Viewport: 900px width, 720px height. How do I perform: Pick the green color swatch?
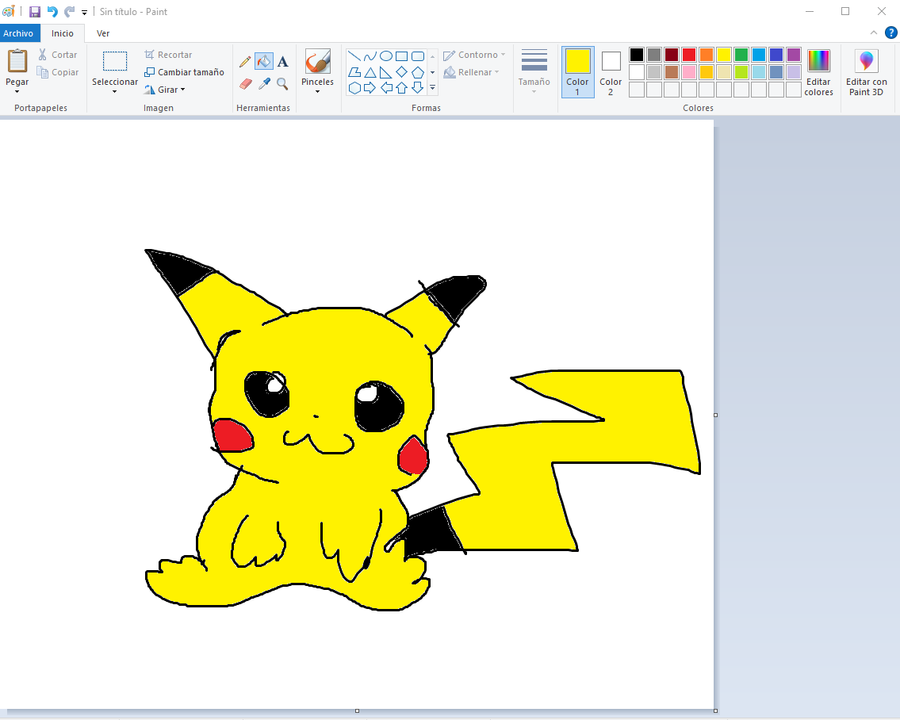click(x=741, y=55)
